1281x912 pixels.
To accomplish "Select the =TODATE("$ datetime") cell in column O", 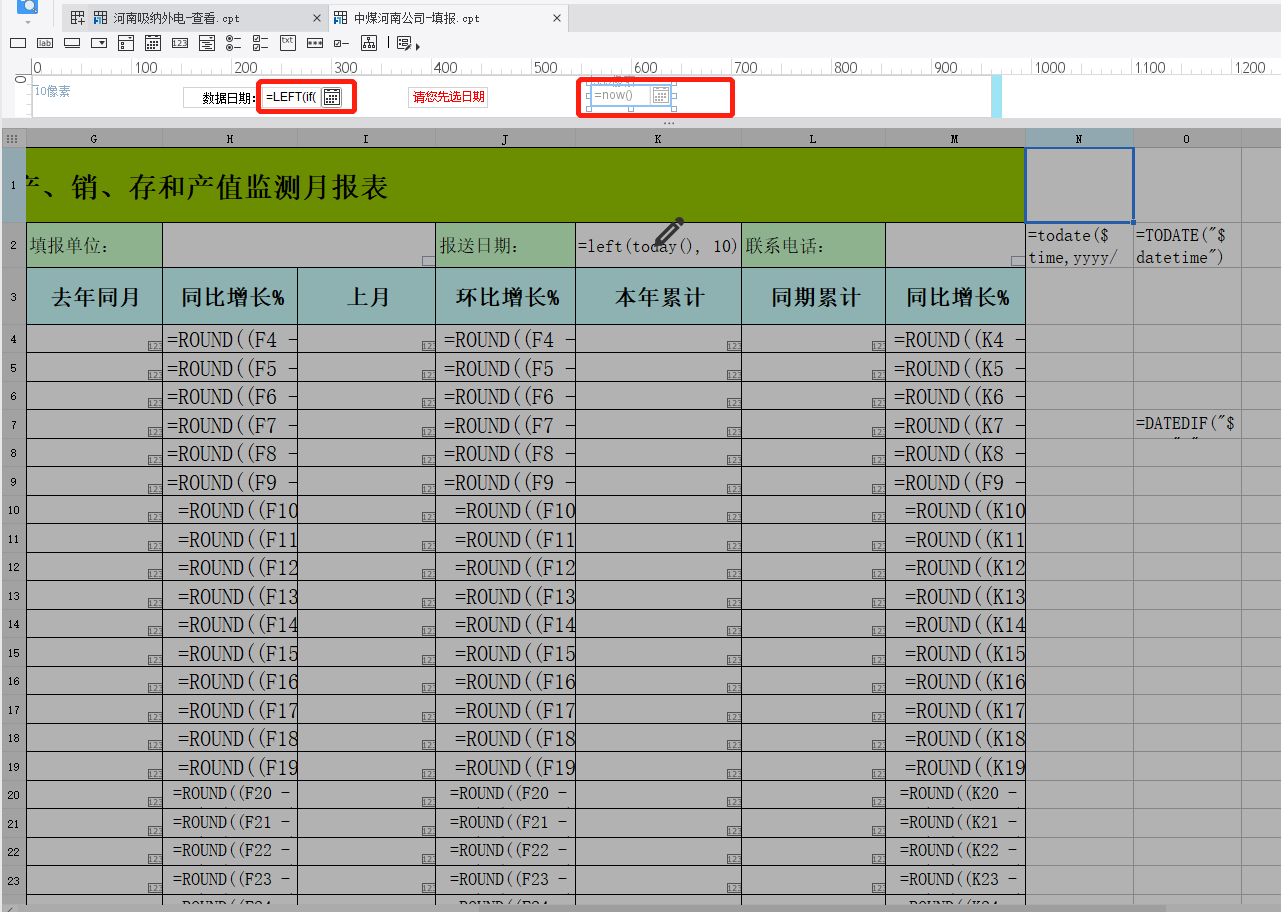I will click(x=1187, y=245).
